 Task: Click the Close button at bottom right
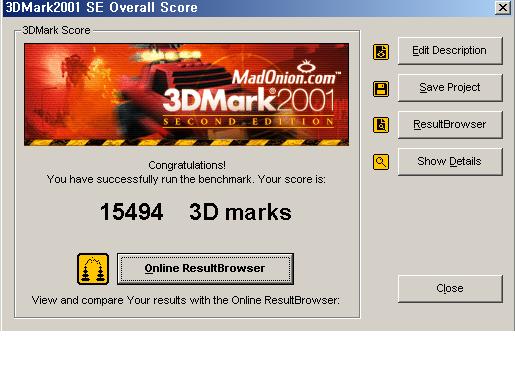pyautogui.click(x=450, y=289)
